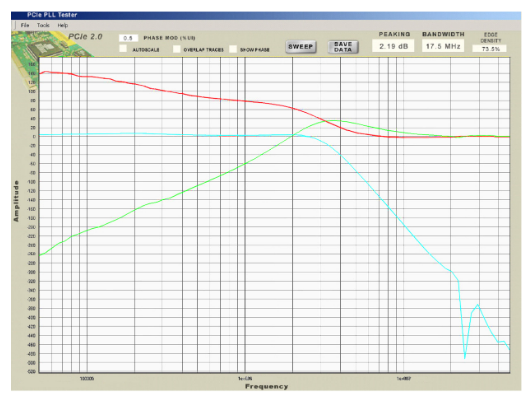Open the Tools menu
This screenshot has height=399, width=532.
point(43,25)
